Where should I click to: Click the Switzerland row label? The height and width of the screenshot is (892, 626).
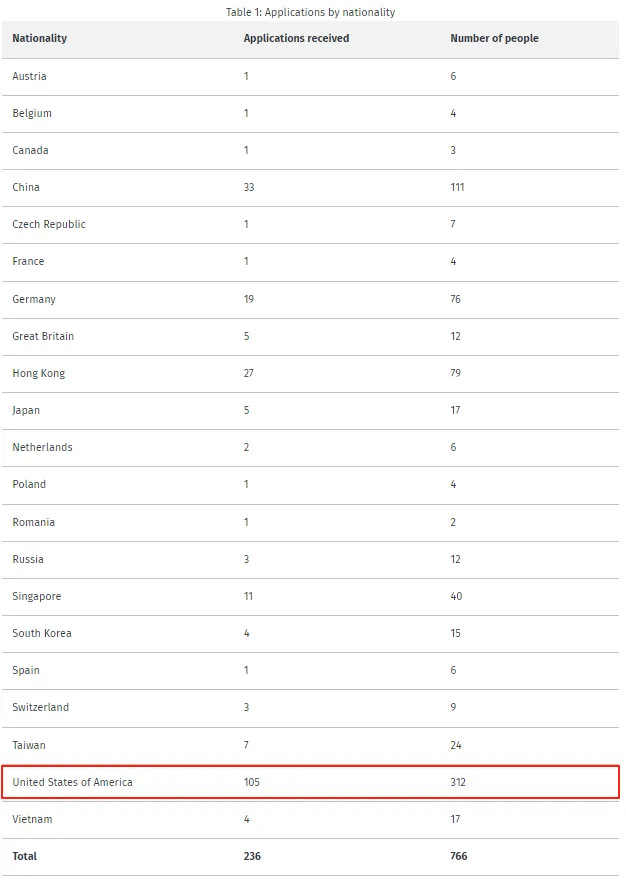[x=41, y=708]
